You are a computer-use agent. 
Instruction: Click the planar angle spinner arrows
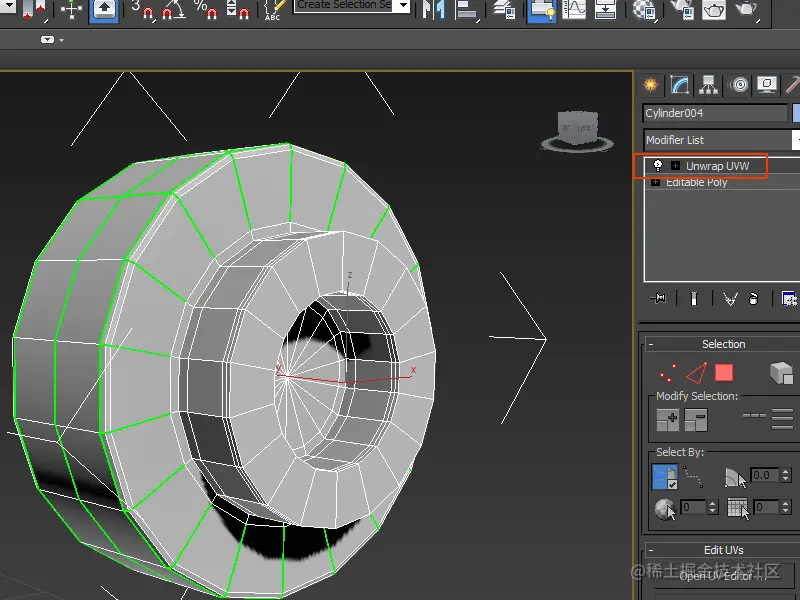(786, 475)
